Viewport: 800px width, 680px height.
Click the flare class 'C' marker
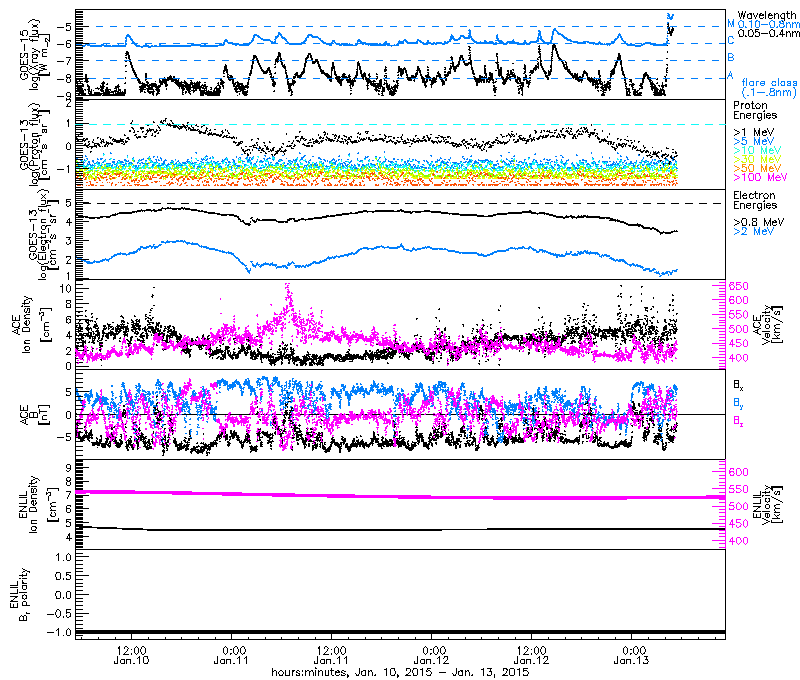(731, 41)
